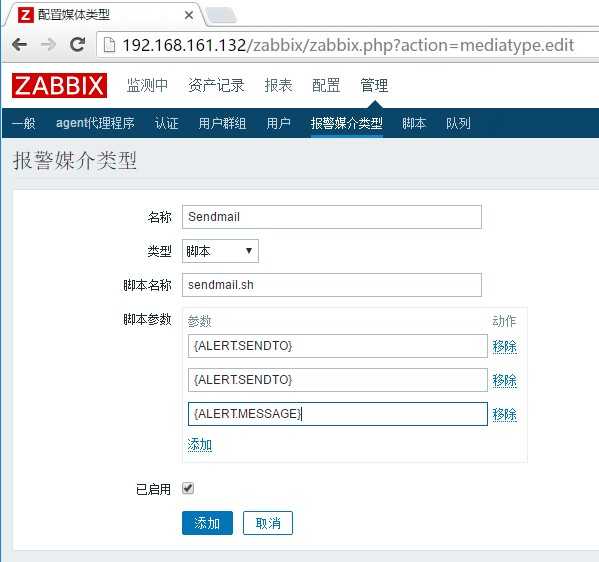
Task: Click the page info icon in address bar
Action: 109,45
